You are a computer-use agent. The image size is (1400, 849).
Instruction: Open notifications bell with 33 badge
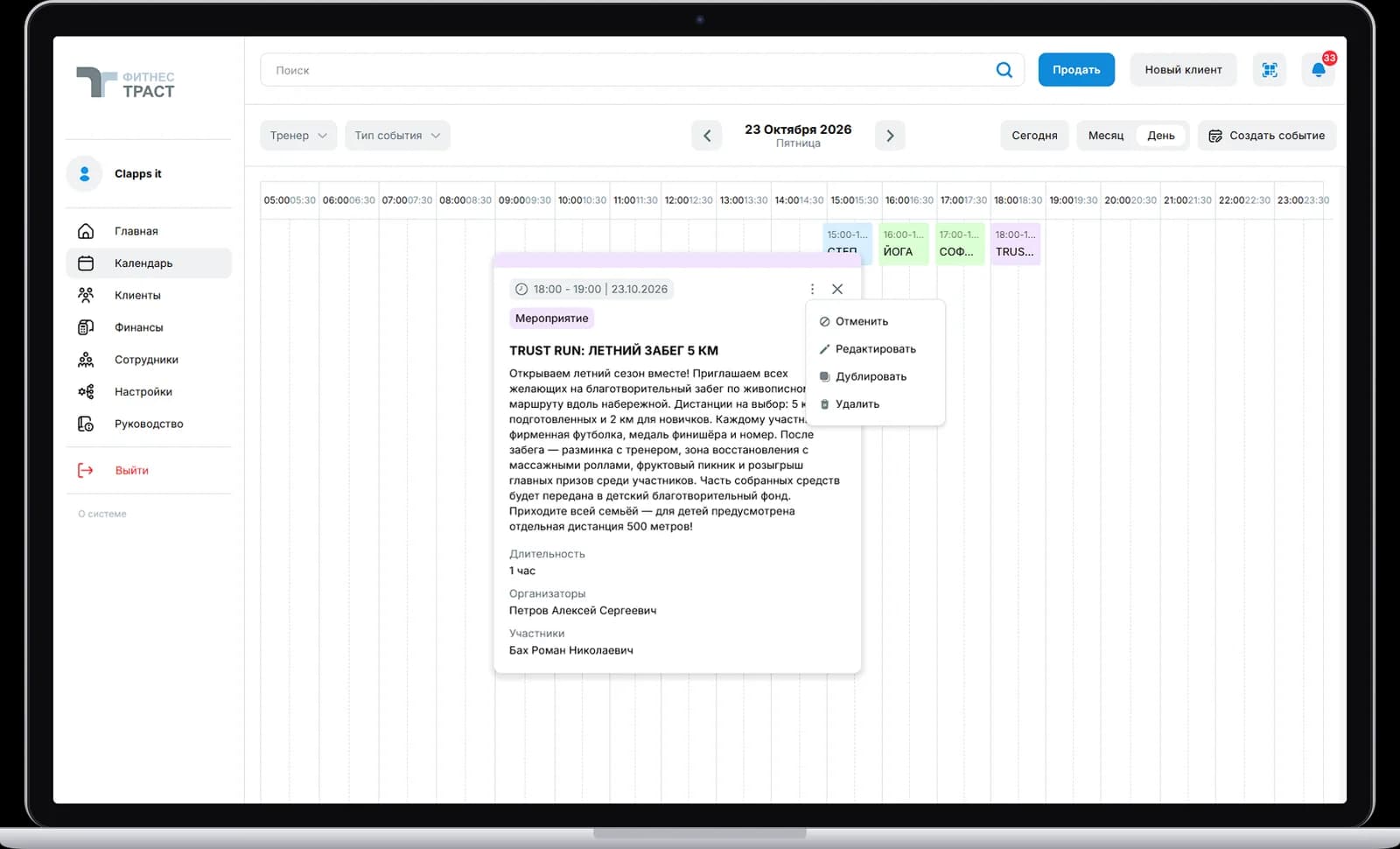pos(1319,70)
